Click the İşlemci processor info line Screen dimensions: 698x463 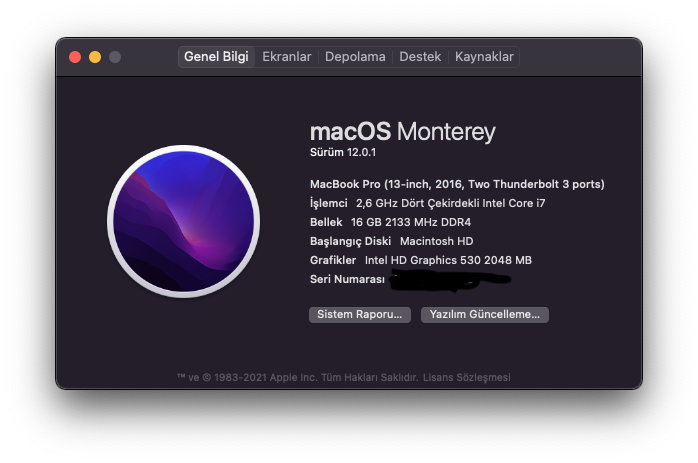[x=429, y=203]
